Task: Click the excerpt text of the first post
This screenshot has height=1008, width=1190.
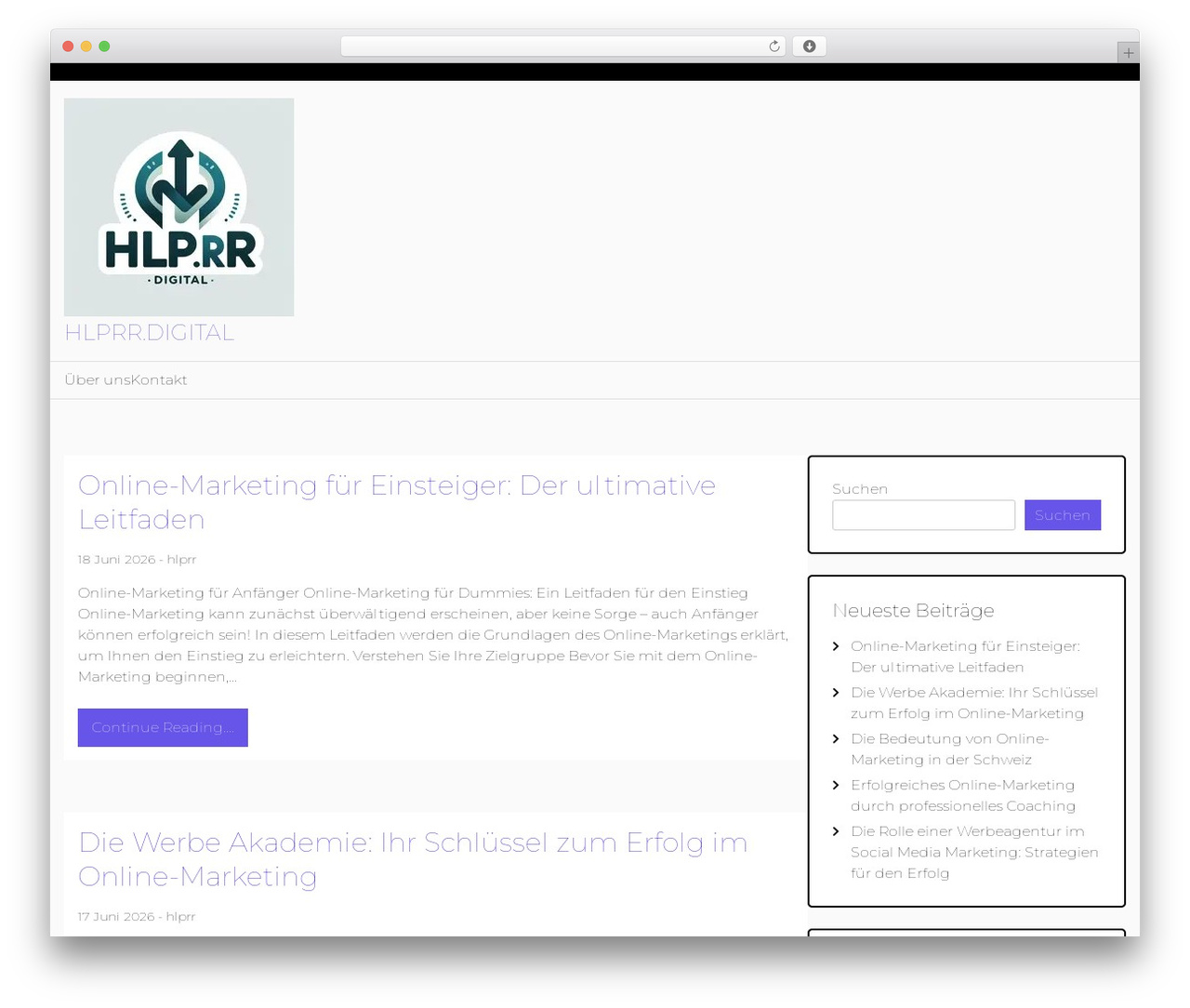Action: point(433,635)
